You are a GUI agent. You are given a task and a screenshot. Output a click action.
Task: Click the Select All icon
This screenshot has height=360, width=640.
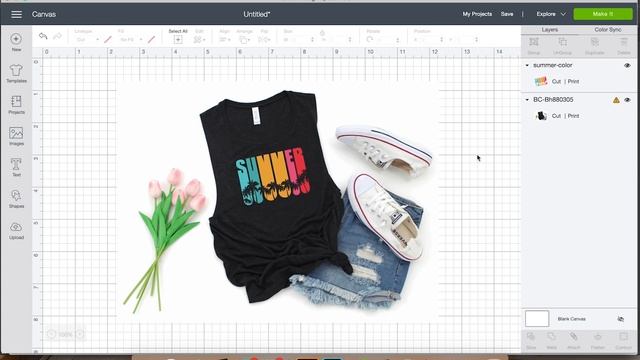tap(178, 40)
